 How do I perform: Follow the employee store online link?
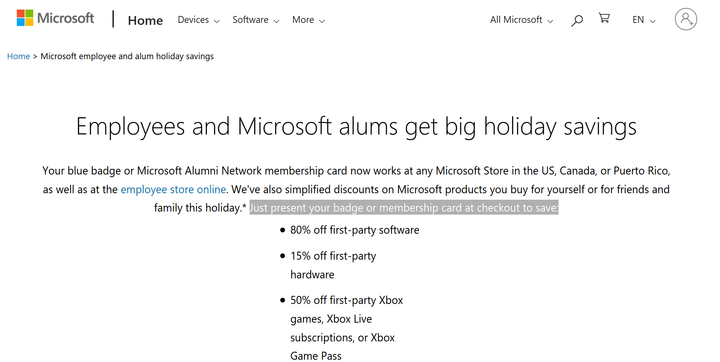pos(173,189)
